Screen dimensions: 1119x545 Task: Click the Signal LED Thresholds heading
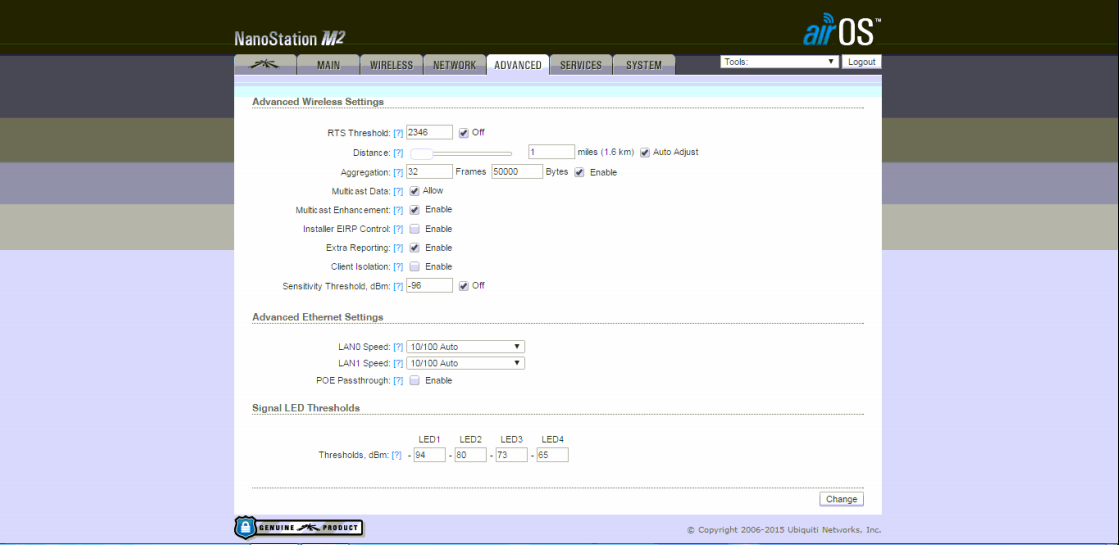(x=306, y=408)
